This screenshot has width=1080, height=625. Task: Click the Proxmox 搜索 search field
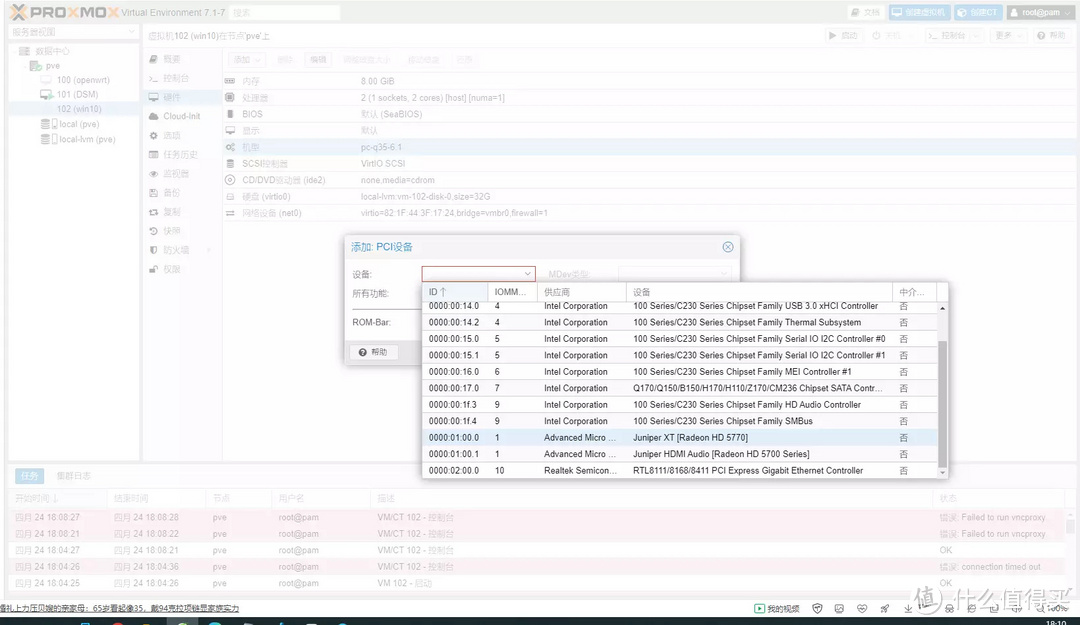coord(284,12)
